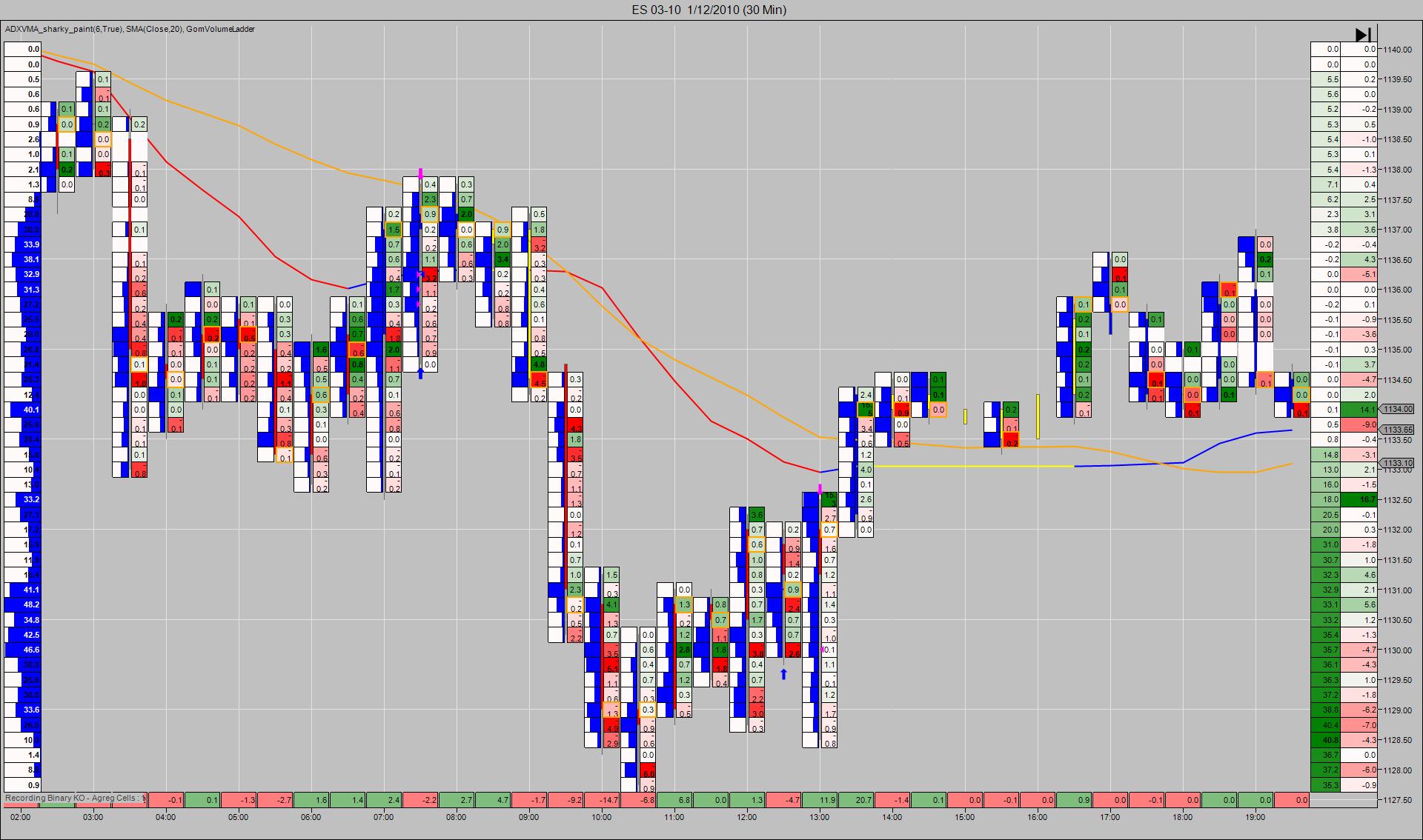Click the 20.7 cell in the bottom delta row
Viewport: 1423px width, 840px height.
coord(856,800)
